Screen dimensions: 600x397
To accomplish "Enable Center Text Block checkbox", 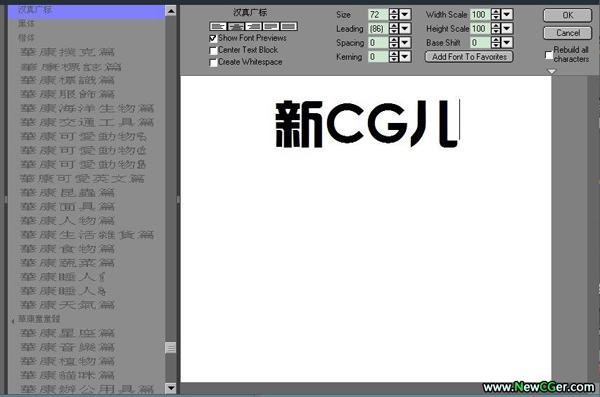I will [x=213, y=51].
